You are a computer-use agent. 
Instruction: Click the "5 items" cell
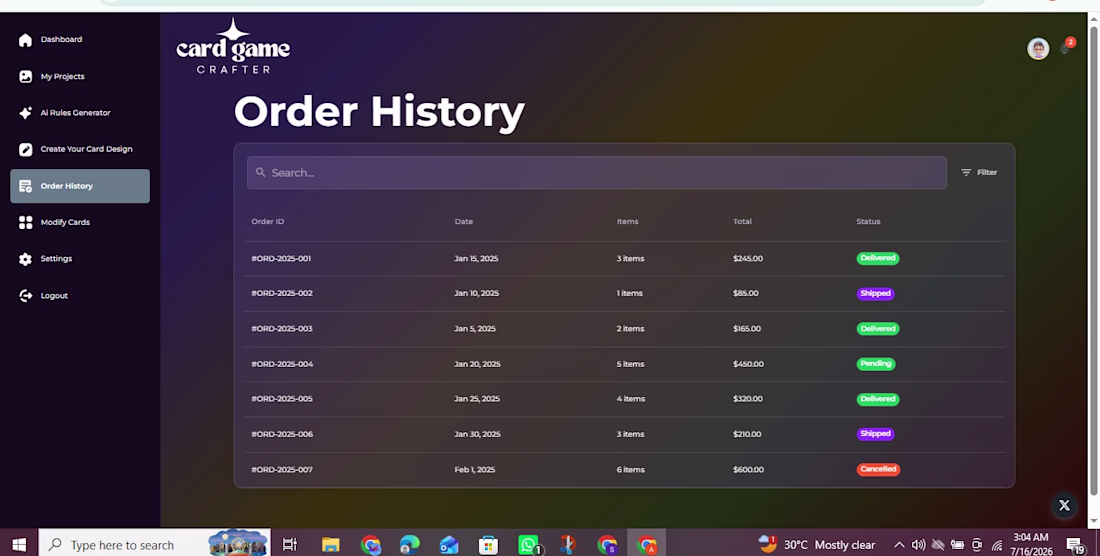point(630,364)
